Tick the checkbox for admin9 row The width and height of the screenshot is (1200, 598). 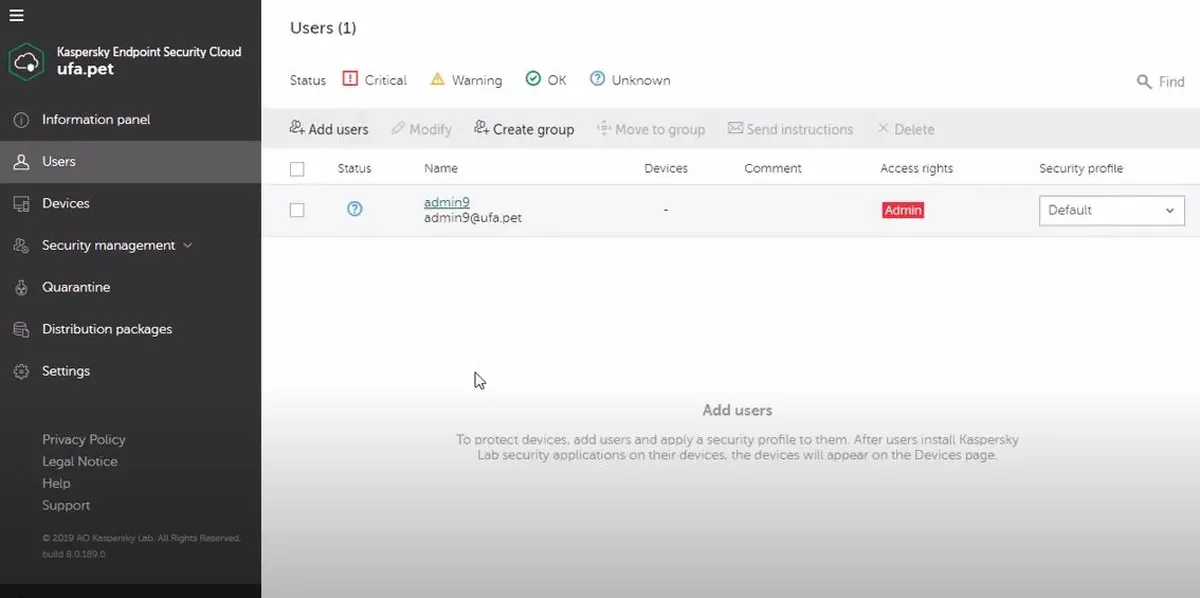click(297, 210)
